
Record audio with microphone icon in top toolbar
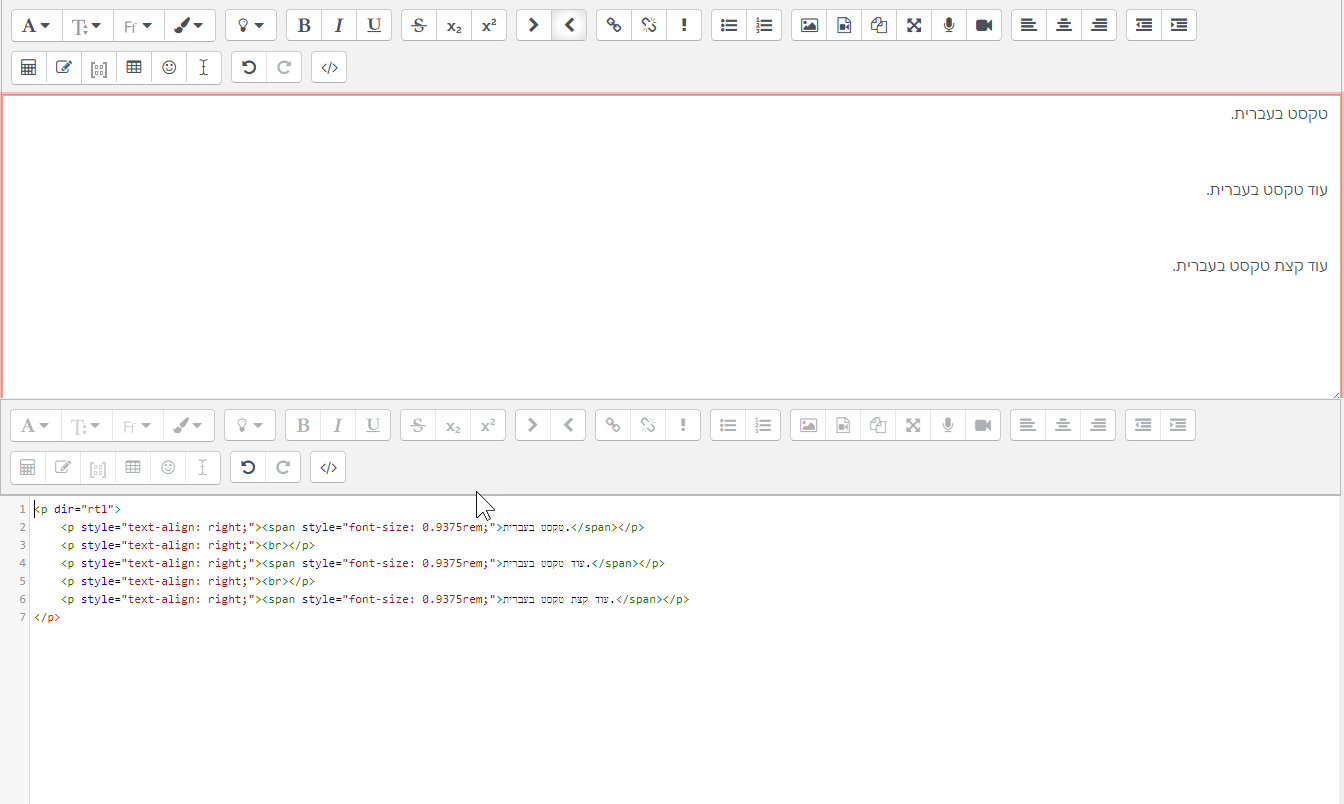pyautogui.click(x=949, y=25)
